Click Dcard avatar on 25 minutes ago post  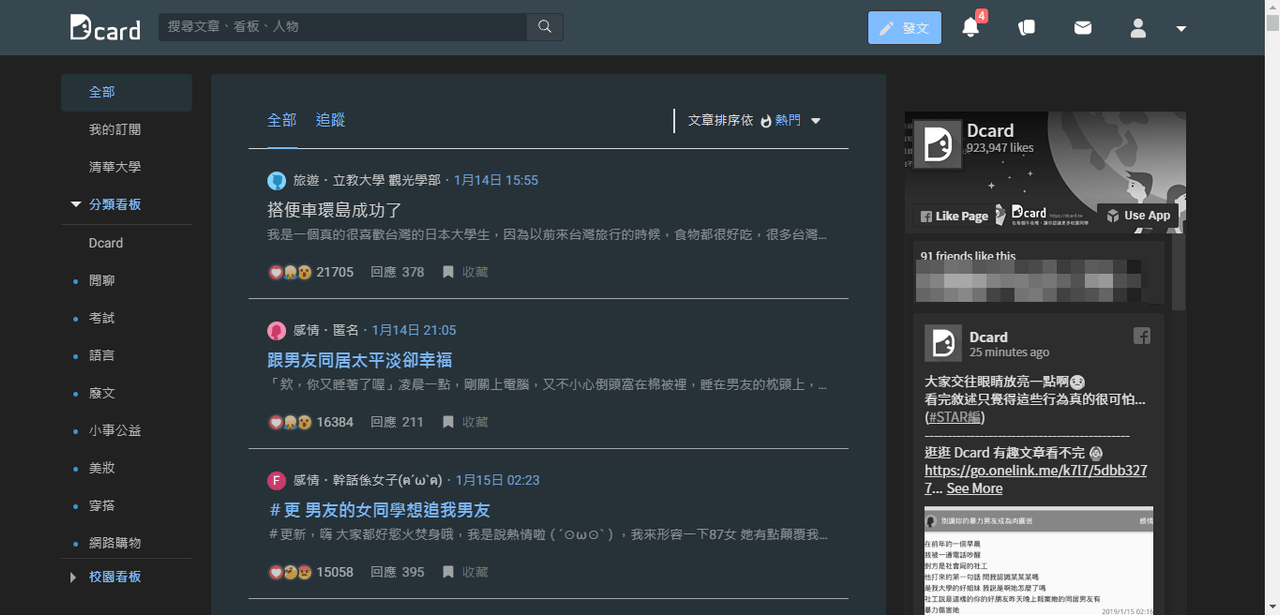(x=943, y=343)
